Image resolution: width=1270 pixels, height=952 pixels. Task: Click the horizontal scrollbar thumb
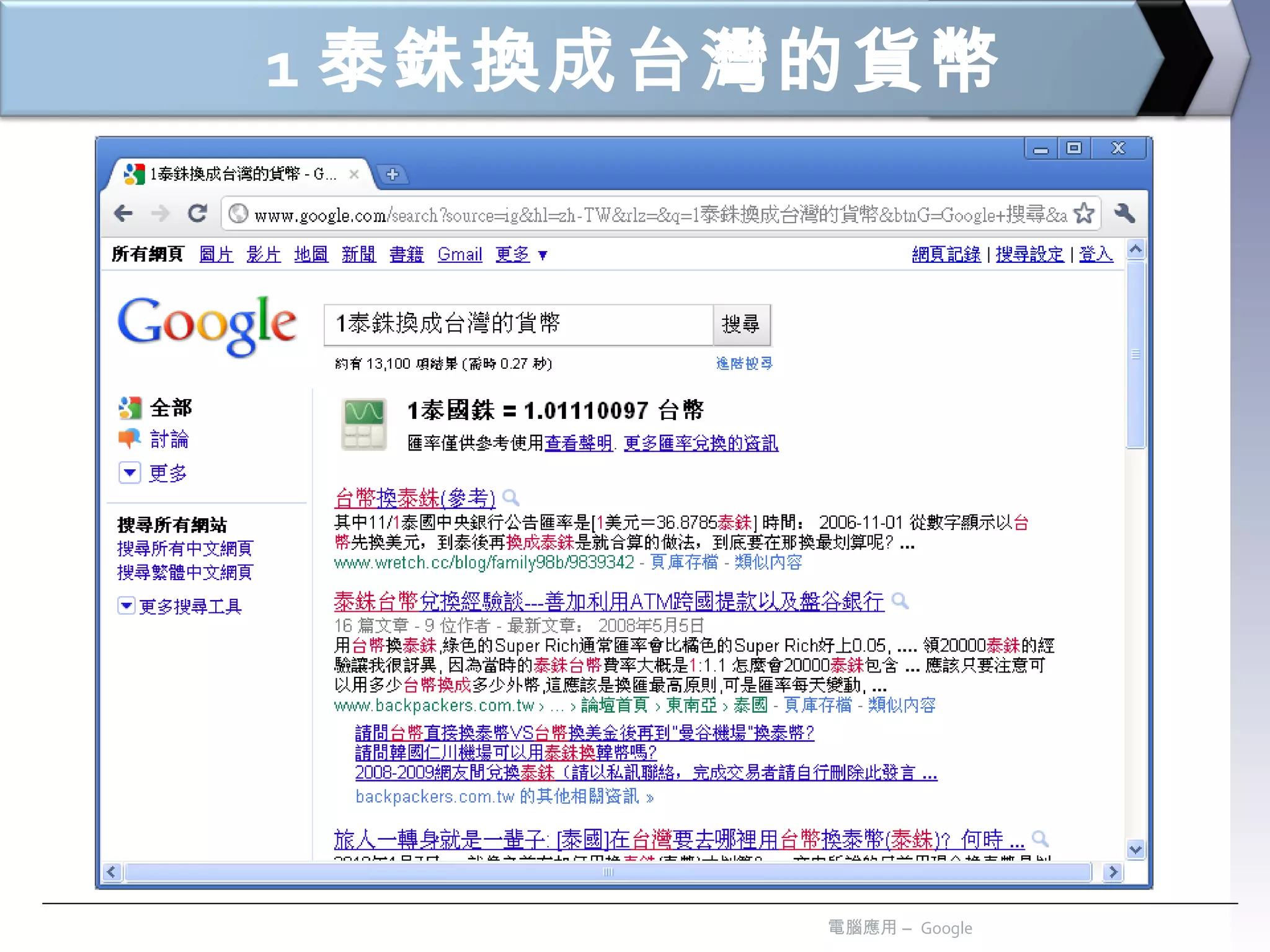tap(608, 872)
